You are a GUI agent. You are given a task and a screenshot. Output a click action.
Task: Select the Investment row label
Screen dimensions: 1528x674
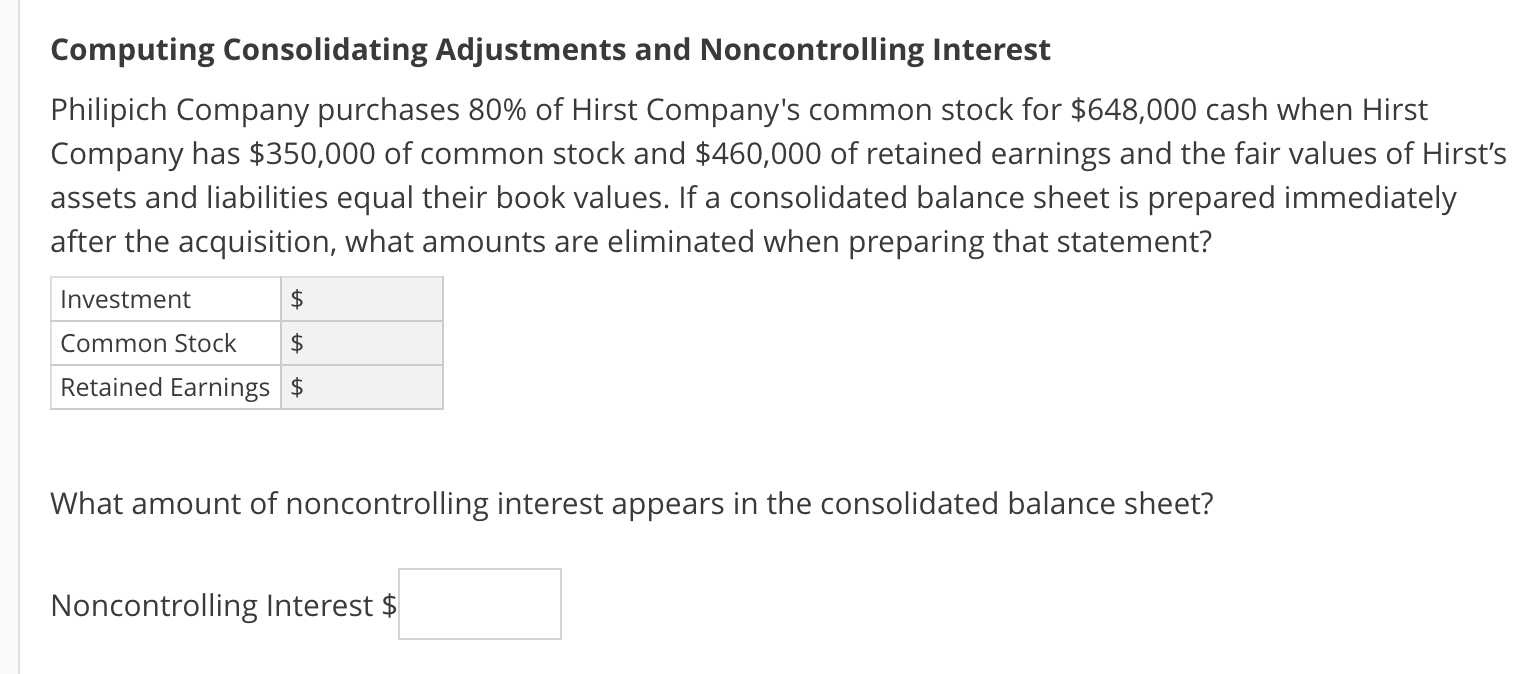tap(124, 298)
